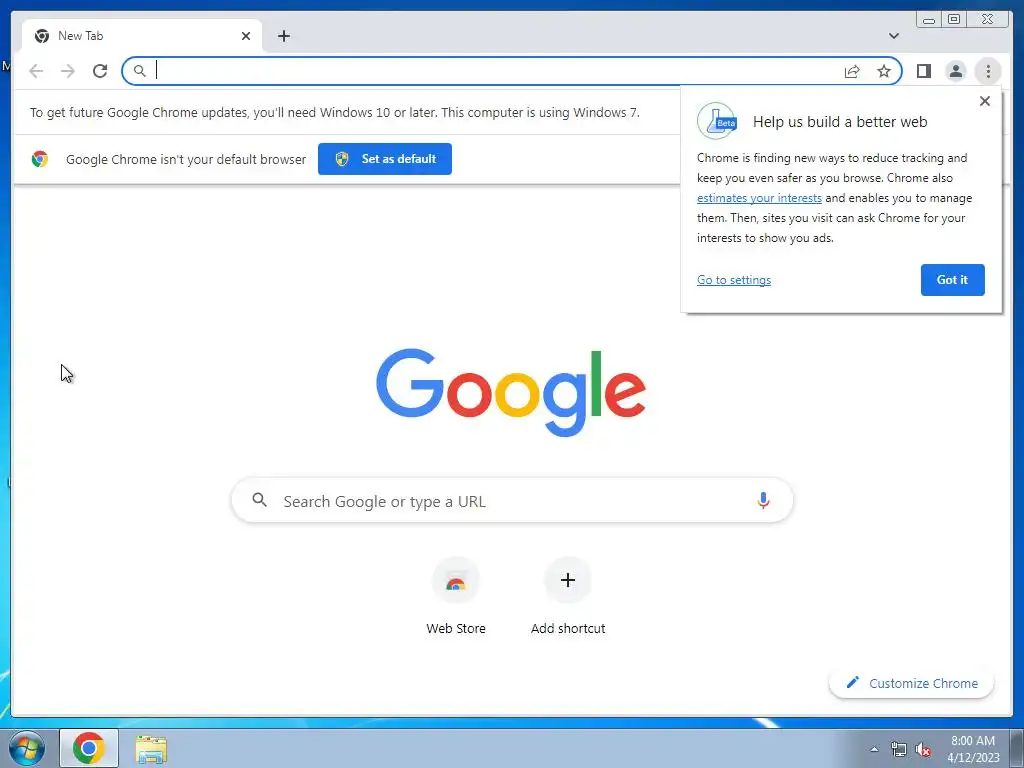Image resolution: width=1024 pixels, height=768 pixels.
Task: Click the Google logo
Action: [x=511, y=392]
